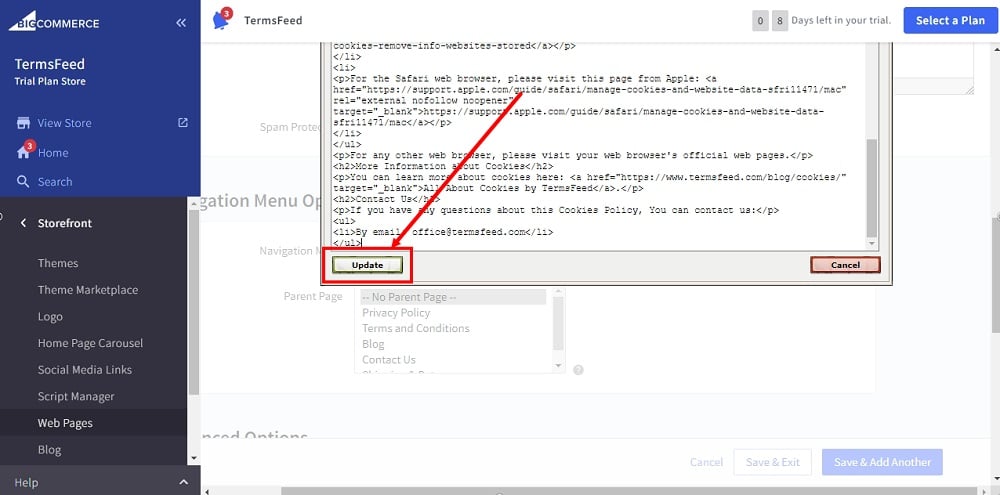Viewport: 1000px width, 495px height.
Task: Click the bottom Cancel link
Action: click(x=707, y=462)
